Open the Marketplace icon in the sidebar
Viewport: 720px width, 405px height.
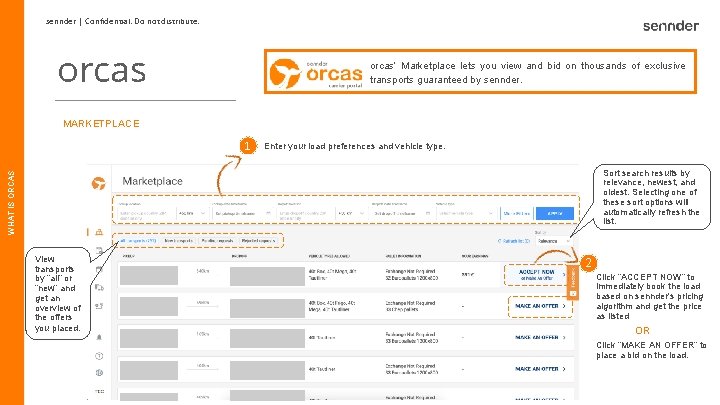tap(99, 232)
